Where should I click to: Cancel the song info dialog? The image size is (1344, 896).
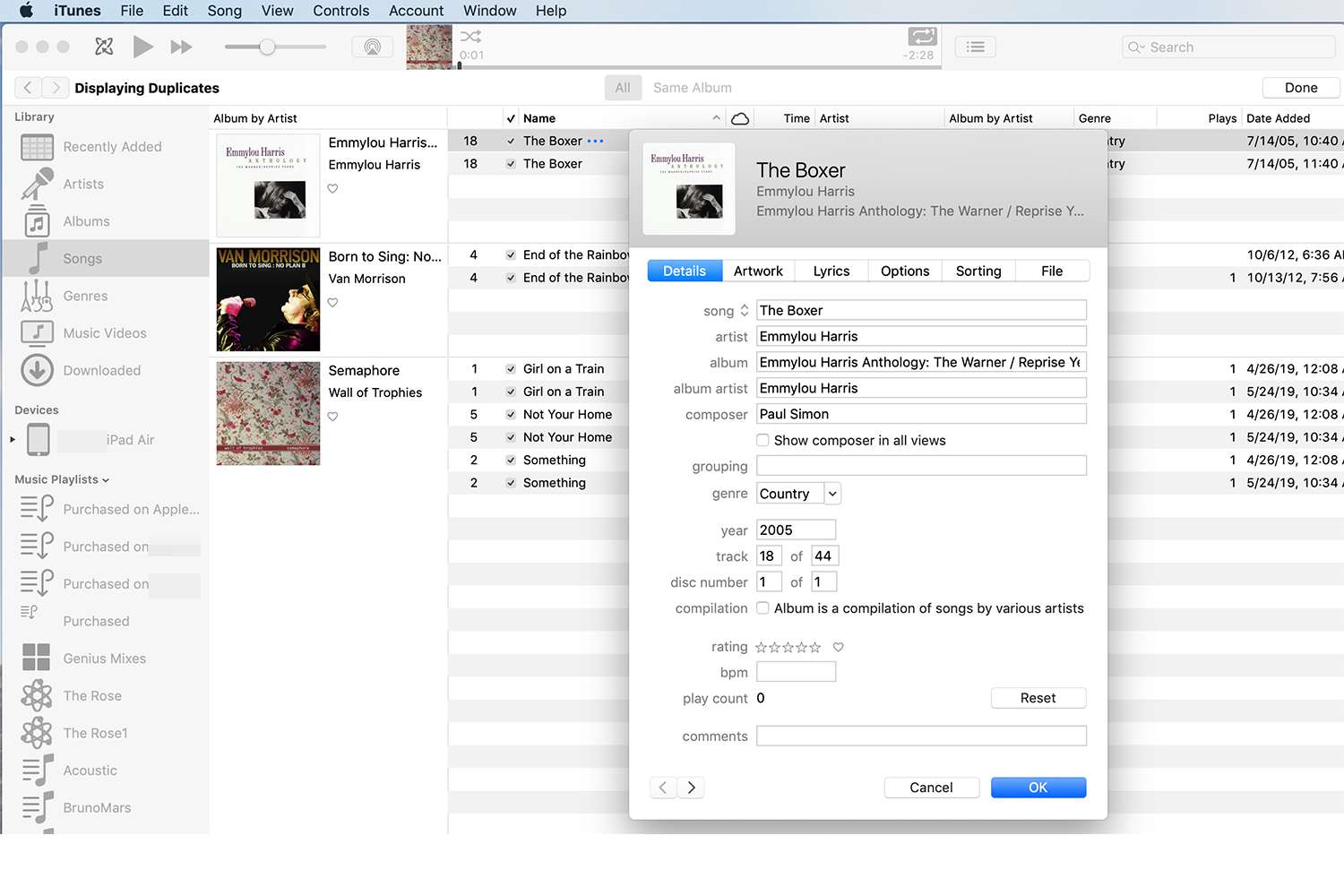tap(931, 788)
